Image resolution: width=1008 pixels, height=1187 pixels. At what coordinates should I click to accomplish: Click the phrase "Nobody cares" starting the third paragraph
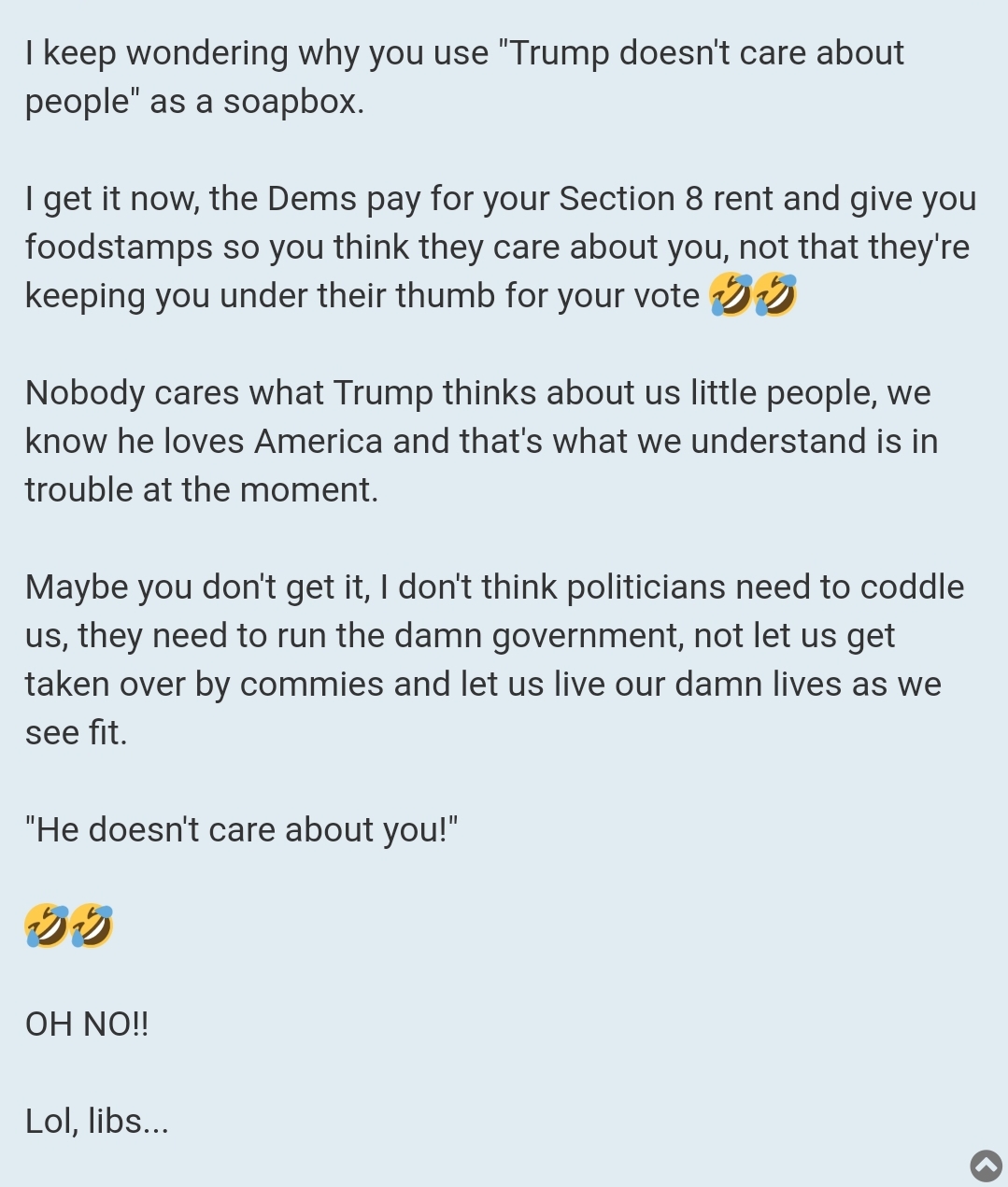132,392
